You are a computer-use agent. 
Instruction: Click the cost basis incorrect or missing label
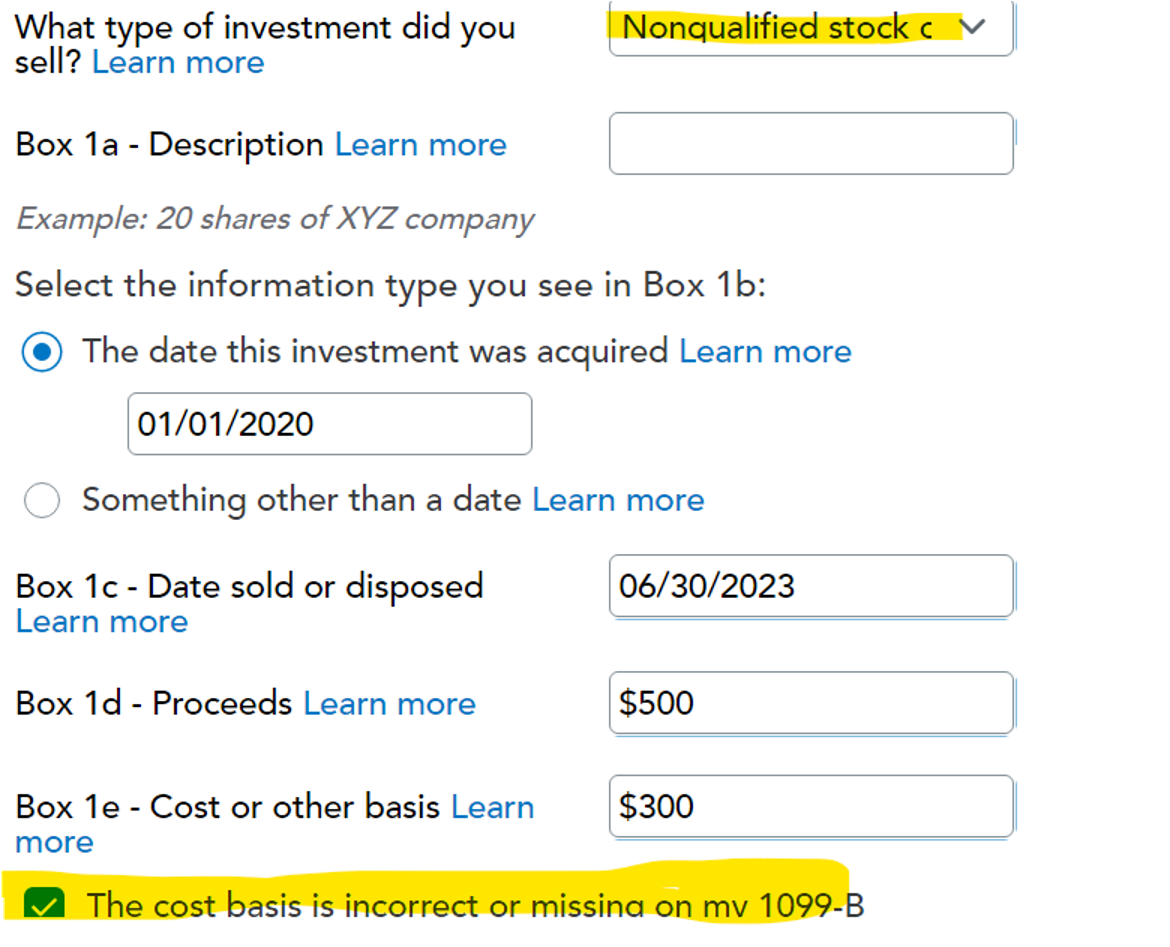(475, 906)
